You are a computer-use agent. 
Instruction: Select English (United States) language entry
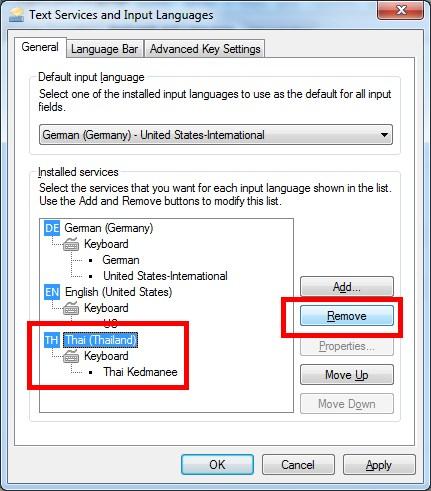118,292
